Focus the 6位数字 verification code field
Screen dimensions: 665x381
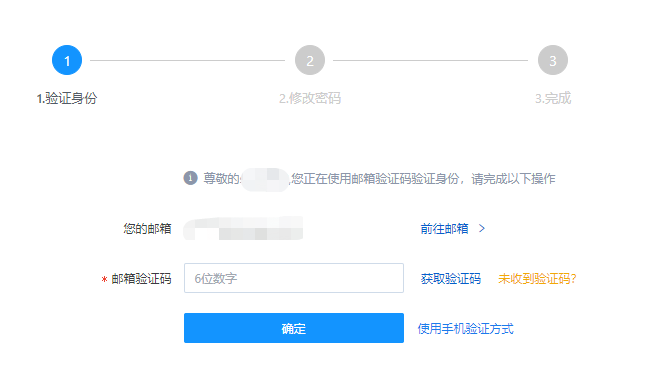coord(294,278)
